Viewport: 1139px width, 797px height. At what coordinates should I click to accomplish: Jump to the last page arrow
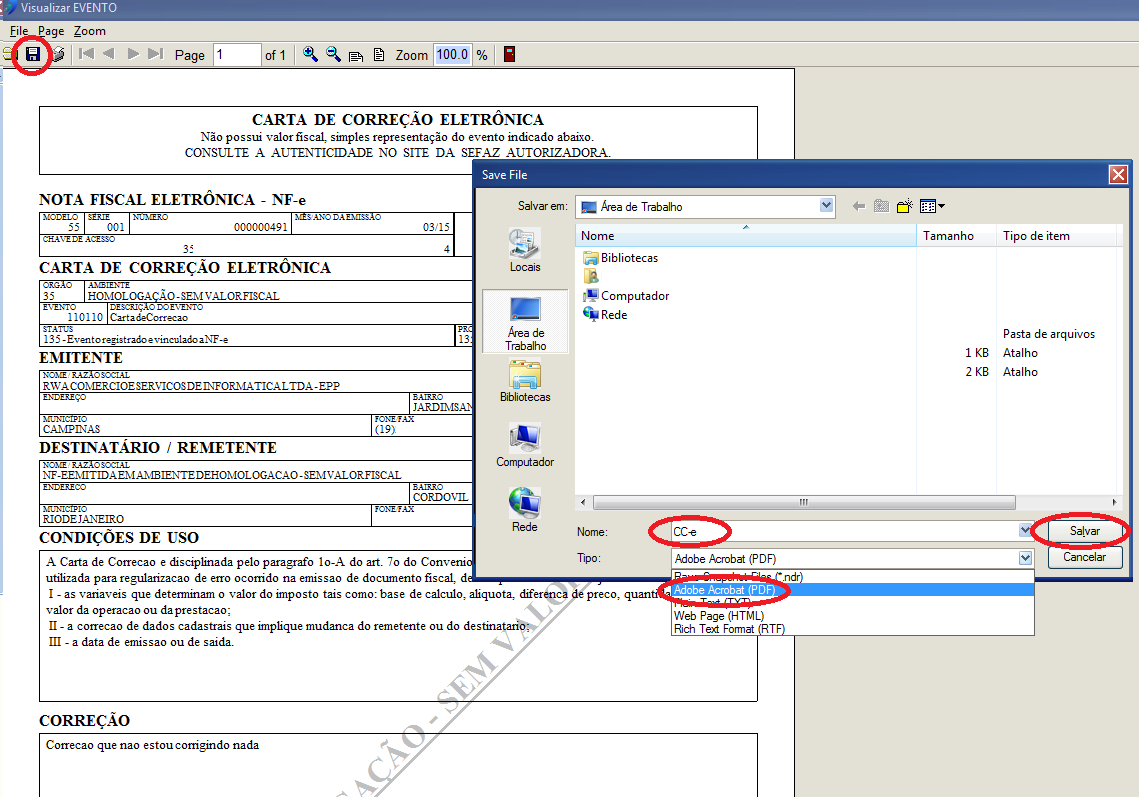click(x=155, y=54)
